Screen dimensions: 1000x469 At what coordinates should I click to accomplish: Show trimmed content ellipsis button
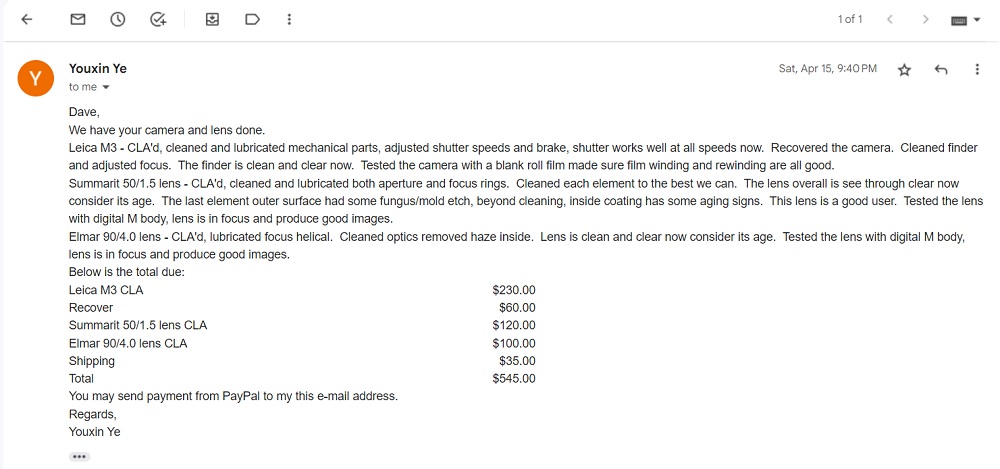(80, 456)
